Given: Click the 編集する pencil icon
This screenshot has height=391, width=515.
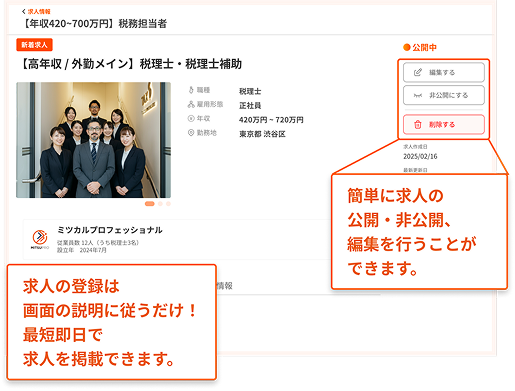Looking at the screenshot, I should point(418,72).
